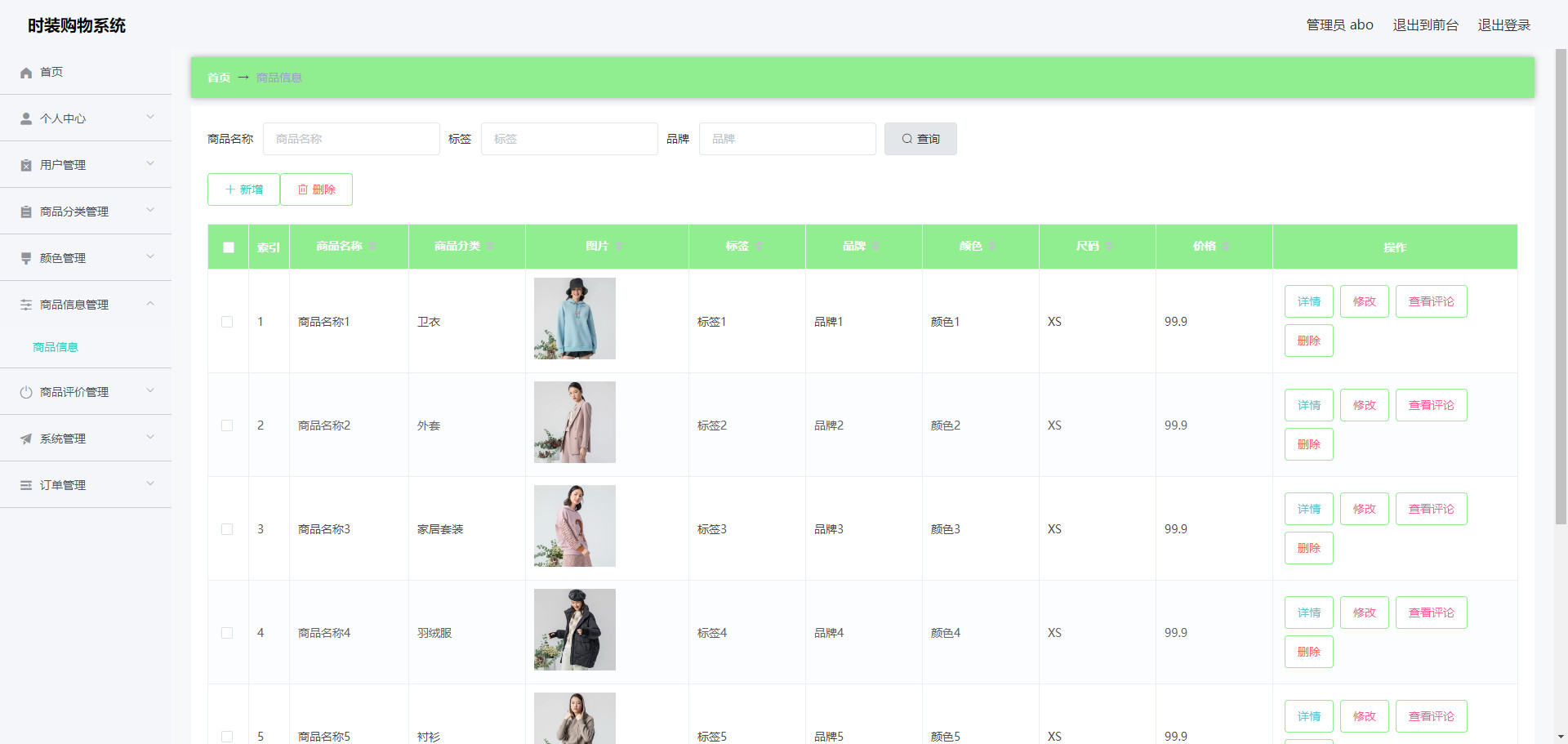Check the row 1 商品名称1 checkbox
The height and width of the screenshot is (744, 1568).
tap(227, 322)
